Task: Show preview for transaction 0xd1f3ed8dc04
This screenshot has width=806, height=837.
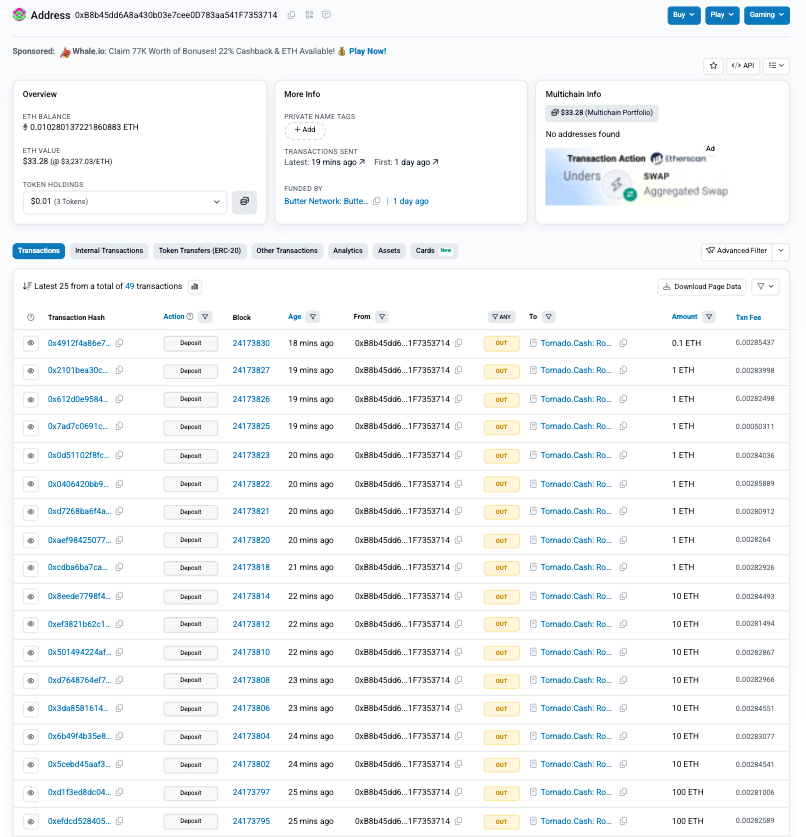Action: pyautogui.click(x=30, y=793)
